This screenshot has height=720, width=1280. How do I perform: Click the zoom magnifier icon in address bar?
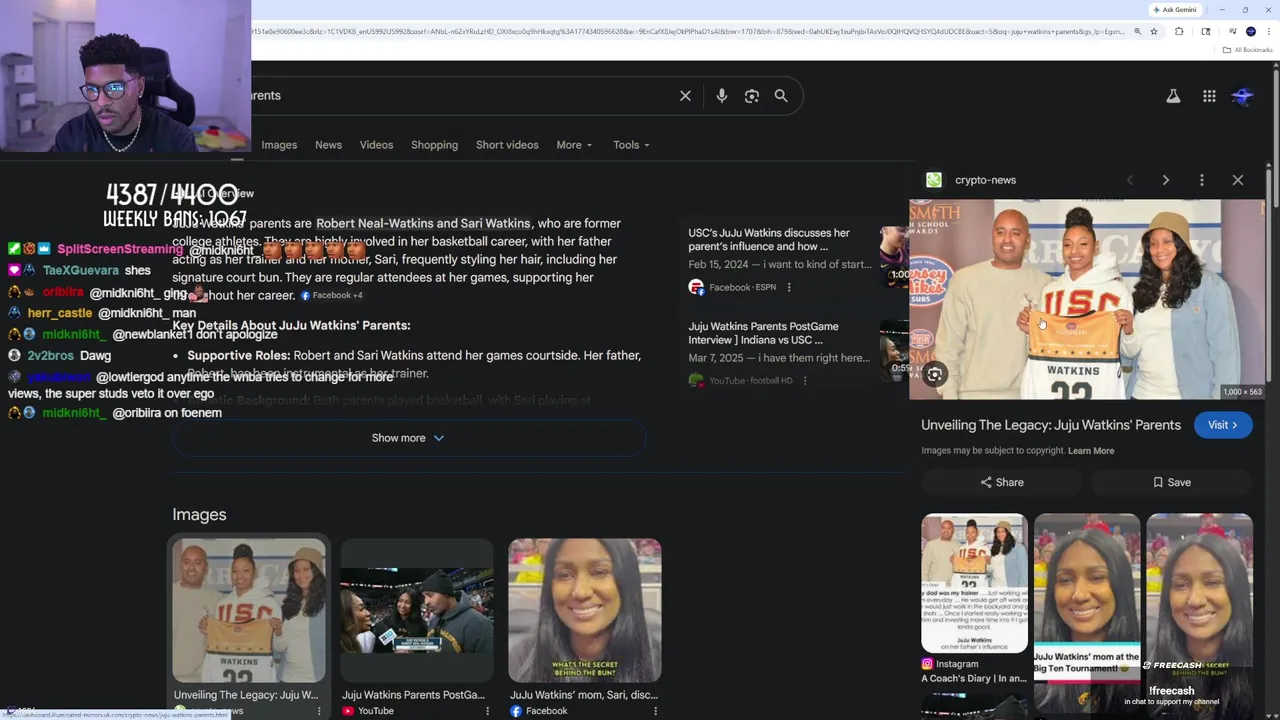pyautogui.click(x=1137, y=32)
